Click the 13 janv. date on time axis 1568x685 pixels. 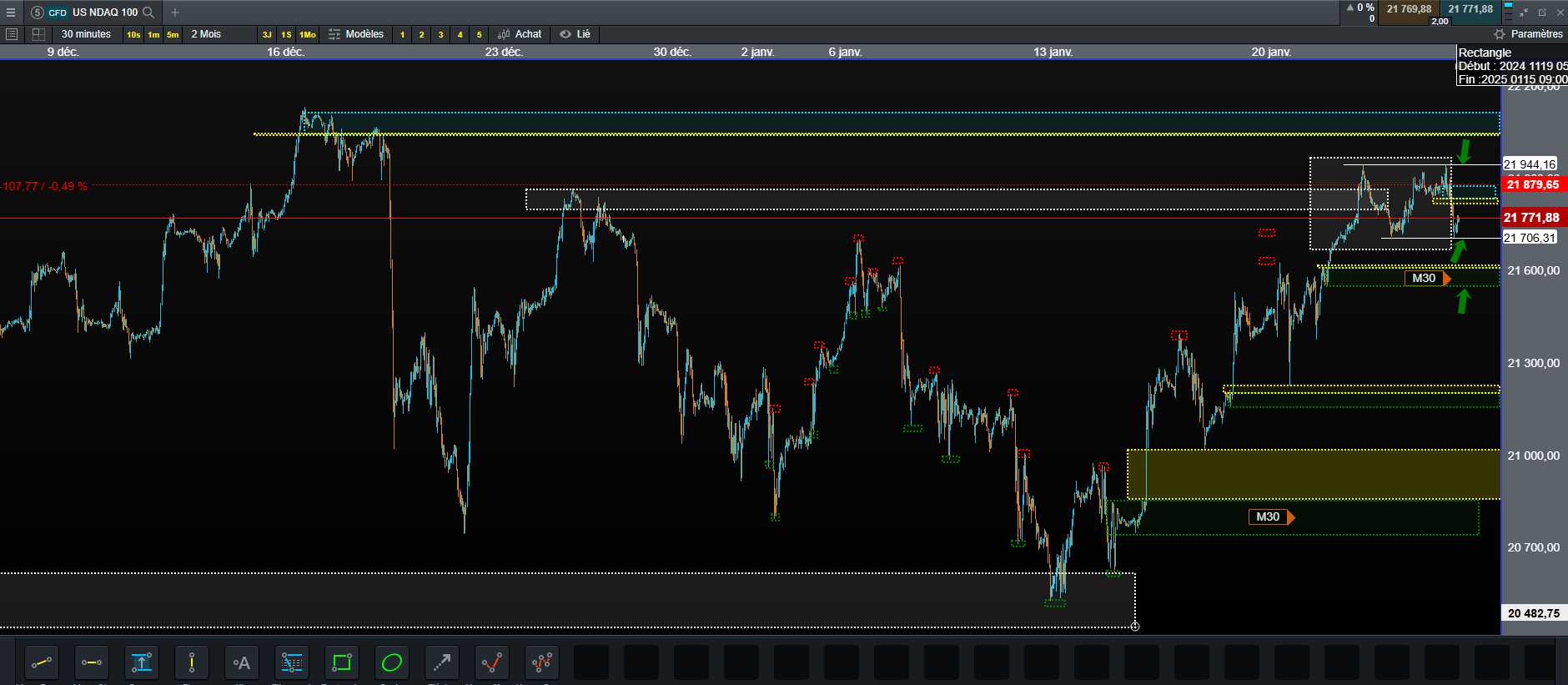click(x=1053, y=52)
